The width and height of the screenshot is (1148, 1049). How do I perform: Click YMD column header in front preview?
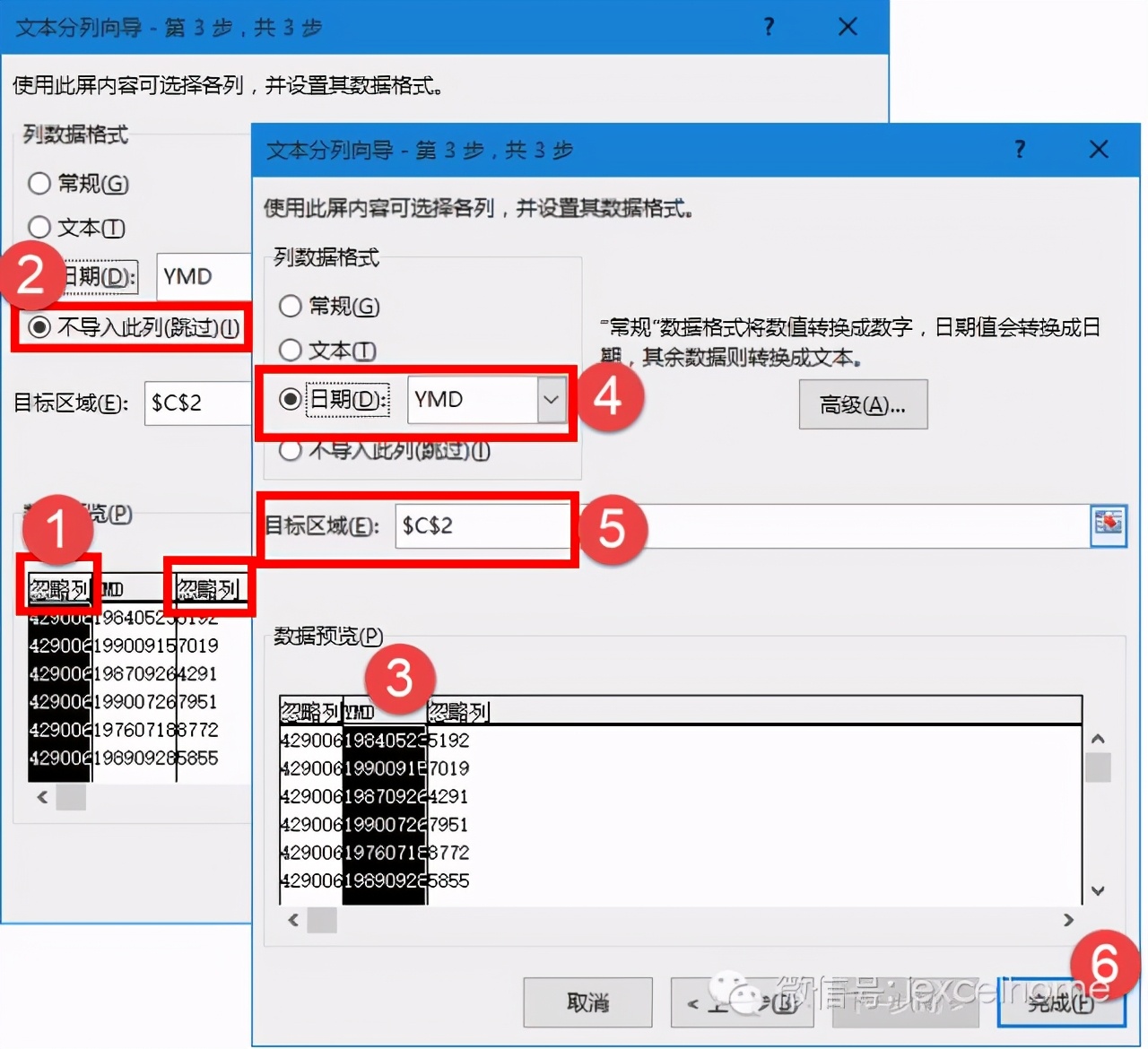(x=384, y=712)
